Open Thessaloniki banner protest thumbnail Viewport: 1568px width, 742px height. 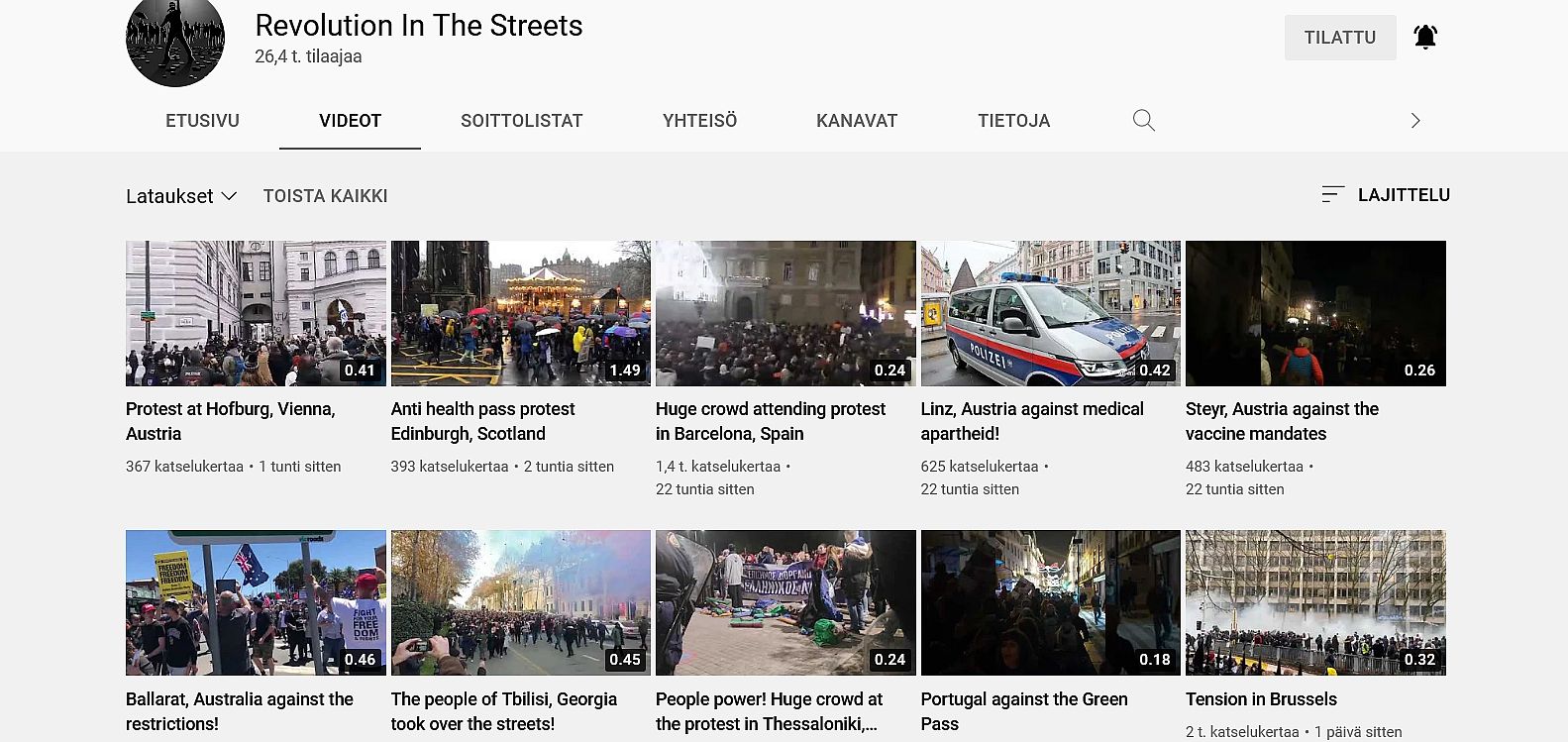pyautogui.click(x=785, y=602)
